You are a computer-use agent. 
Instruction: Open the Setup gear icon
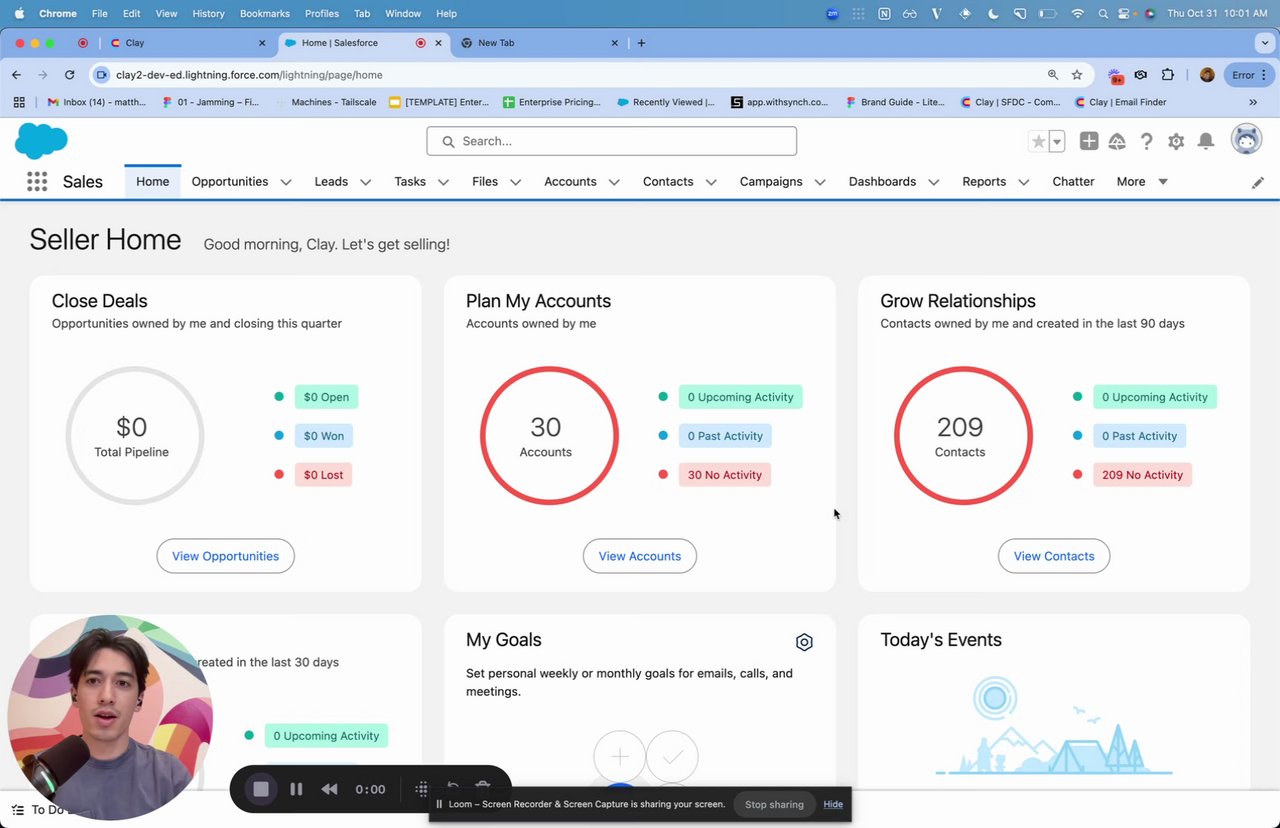coord(1176,142)
